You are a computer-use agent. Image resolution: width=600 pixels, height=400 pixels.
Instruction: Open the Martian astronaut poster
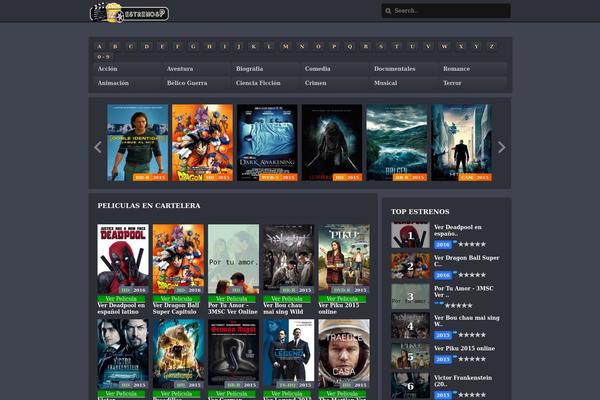pyautogui.click(x=344, y=354)
